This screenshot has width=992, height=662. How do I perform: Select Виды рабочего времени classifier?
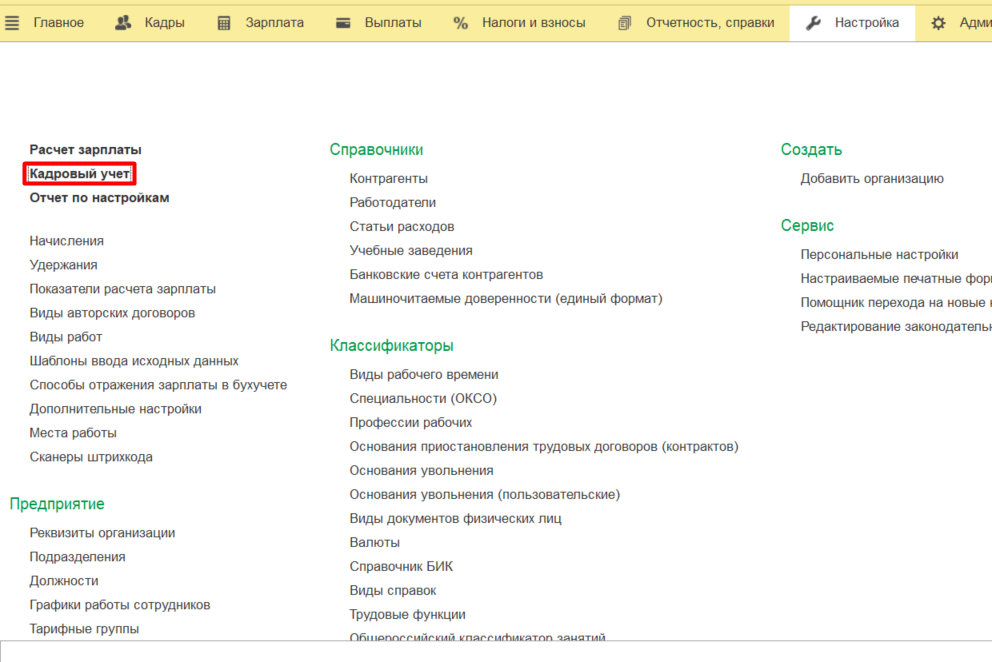point(424,375)
